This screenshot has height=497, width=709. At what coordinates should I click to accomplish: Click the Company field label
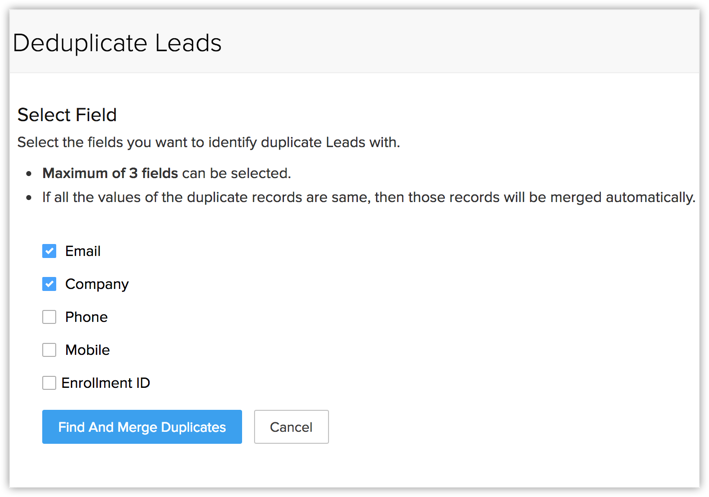click(x=97, y=284)
